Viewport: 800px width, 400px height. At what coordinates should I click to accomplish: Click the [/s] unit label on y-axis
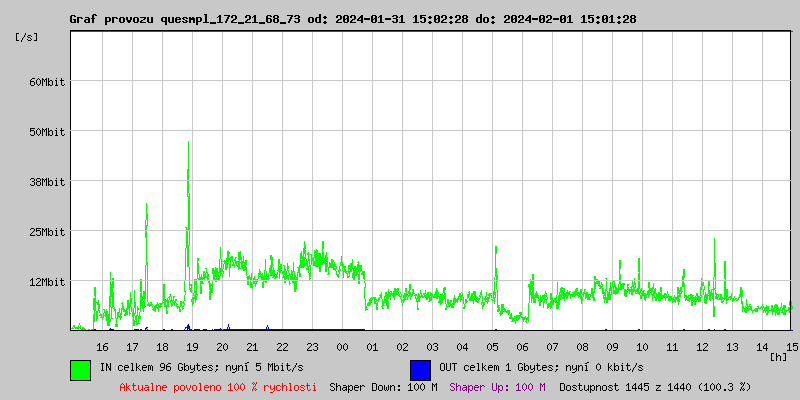click(27, 36)
